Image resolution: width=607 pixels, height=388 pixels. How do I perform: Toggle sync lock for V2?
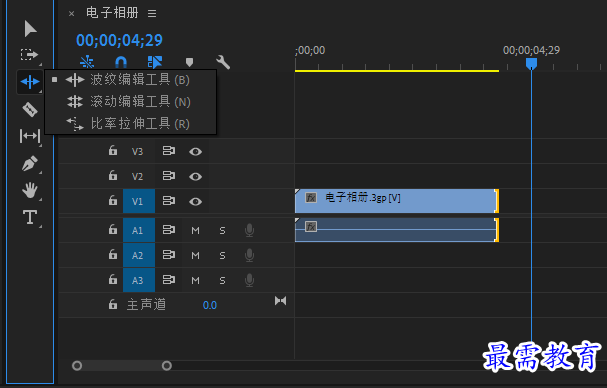(x=168, y=176)
